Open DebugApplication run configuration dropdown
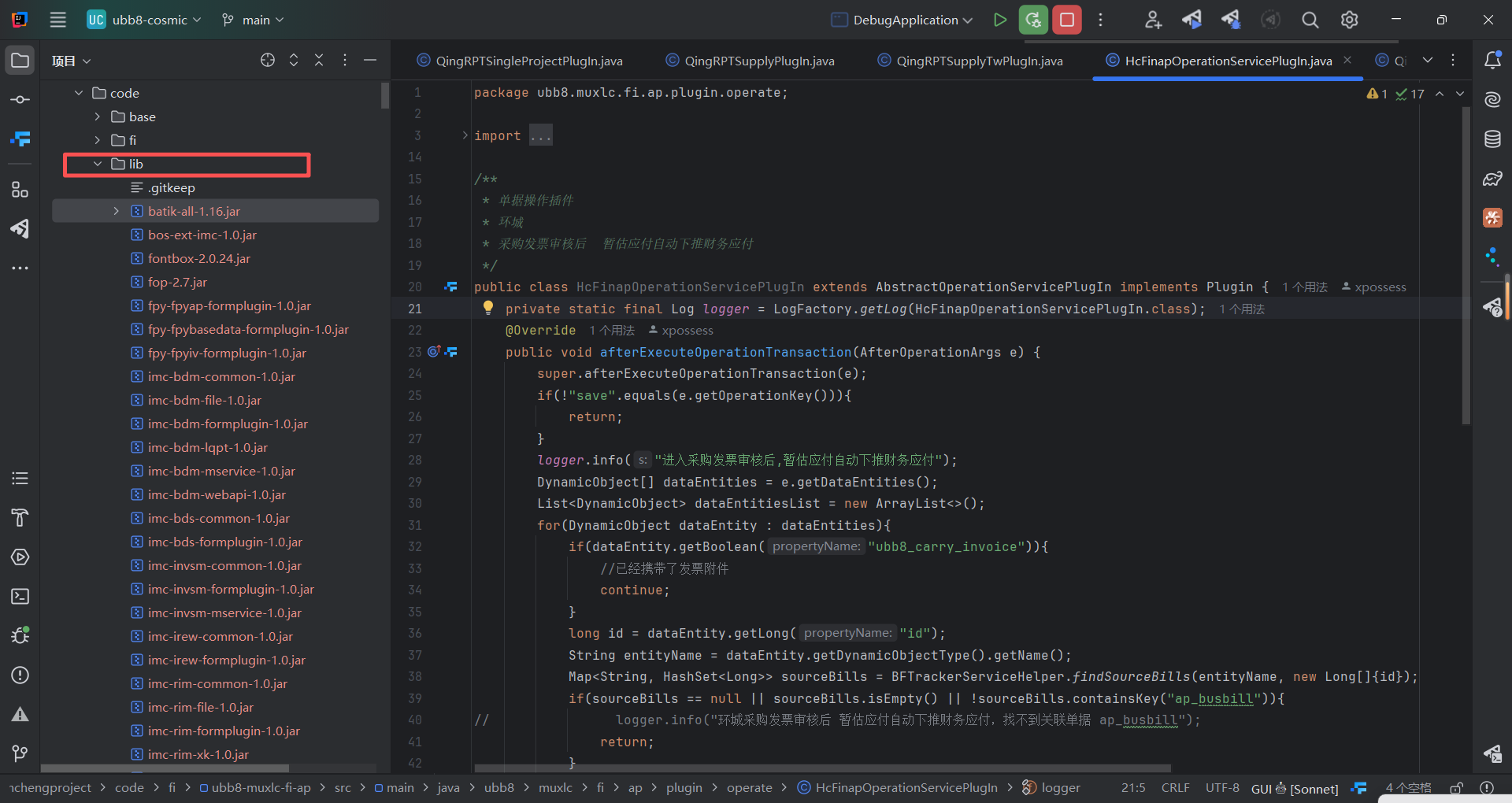This screenshot has width=1512, height=803. tap(903, 20)
